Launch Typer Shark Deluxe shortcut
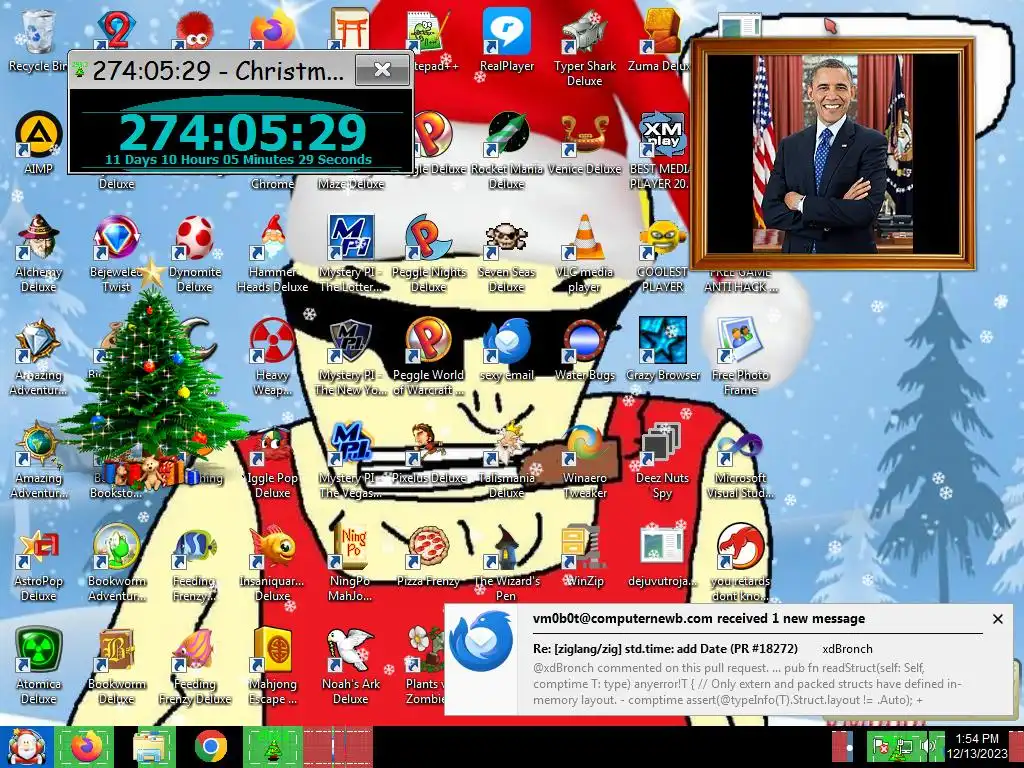 tap(584, 48)
